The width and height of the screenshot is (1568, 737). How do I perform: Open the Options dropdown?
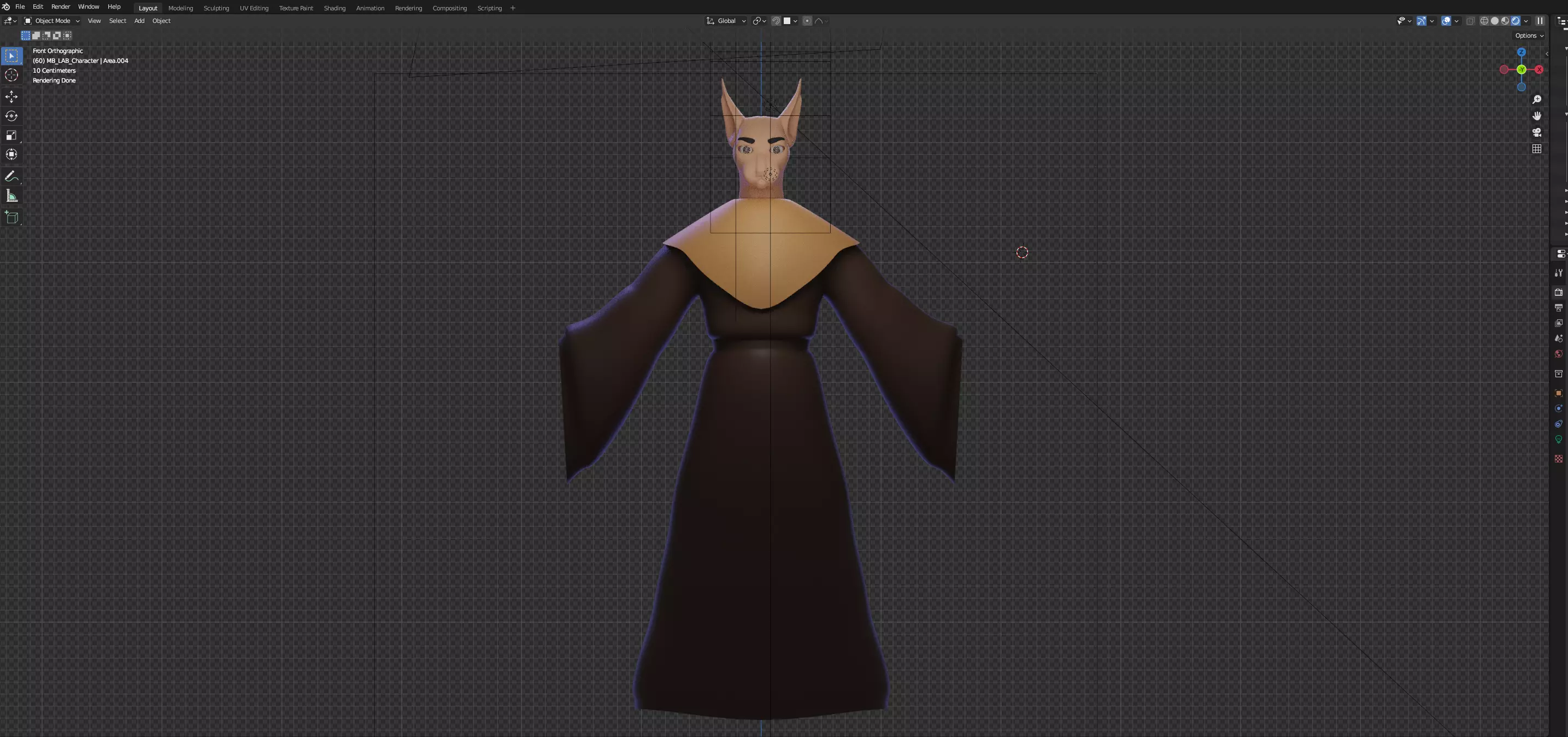1529,36
